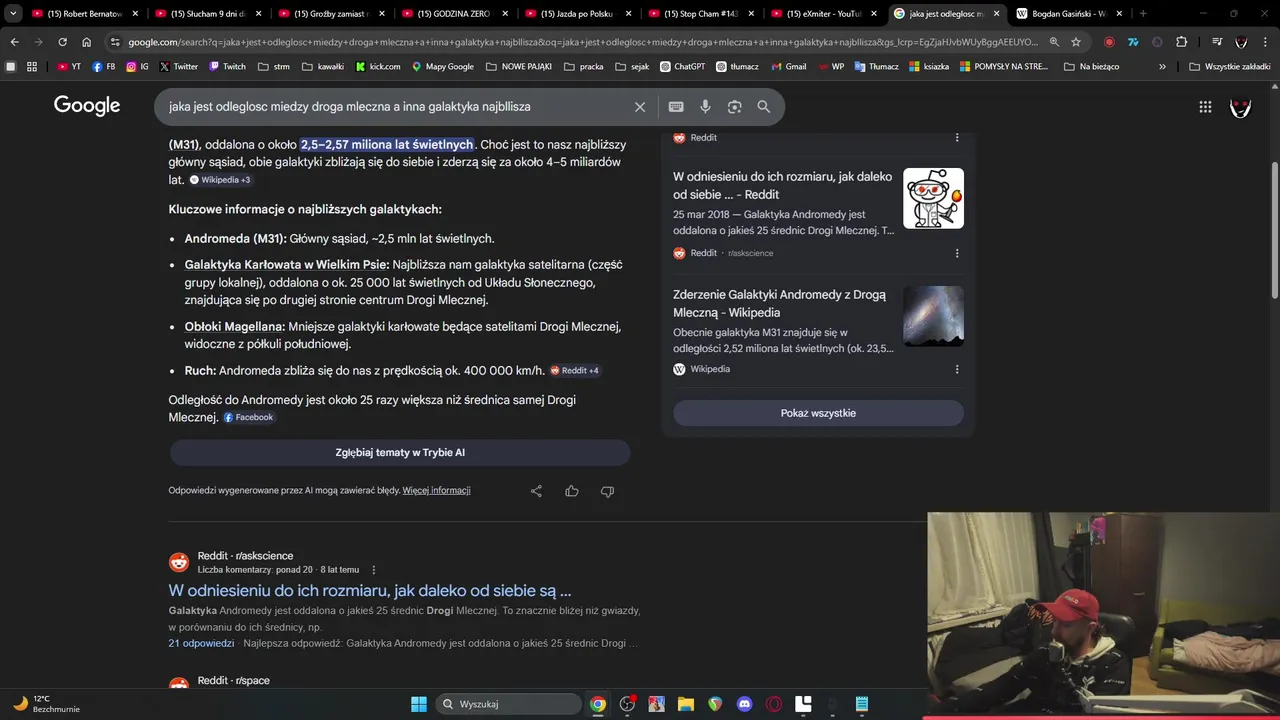Screen dimensions: 1280x720
Task: Click the Pokaż wszystkie sources button
Action: (818, 413)
